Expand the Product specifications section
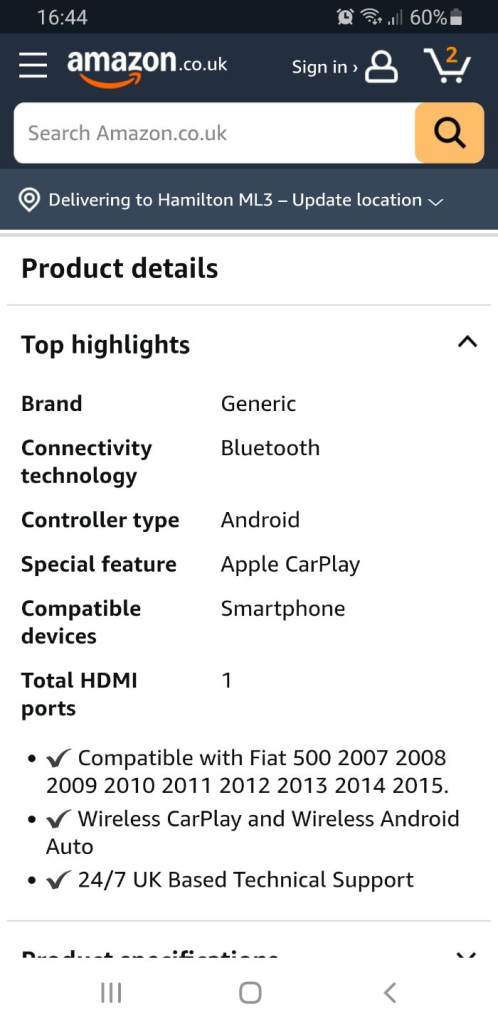Image resolution: width=498 pixels, height=1024 pixels. (x=466, y=955)
